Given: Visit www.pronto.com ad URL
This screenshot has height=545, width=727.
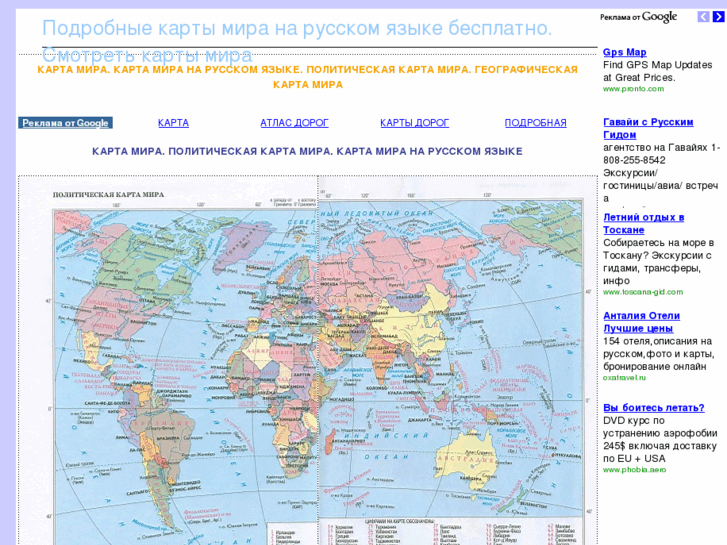Looking at the screenshot, I should 633,89.
